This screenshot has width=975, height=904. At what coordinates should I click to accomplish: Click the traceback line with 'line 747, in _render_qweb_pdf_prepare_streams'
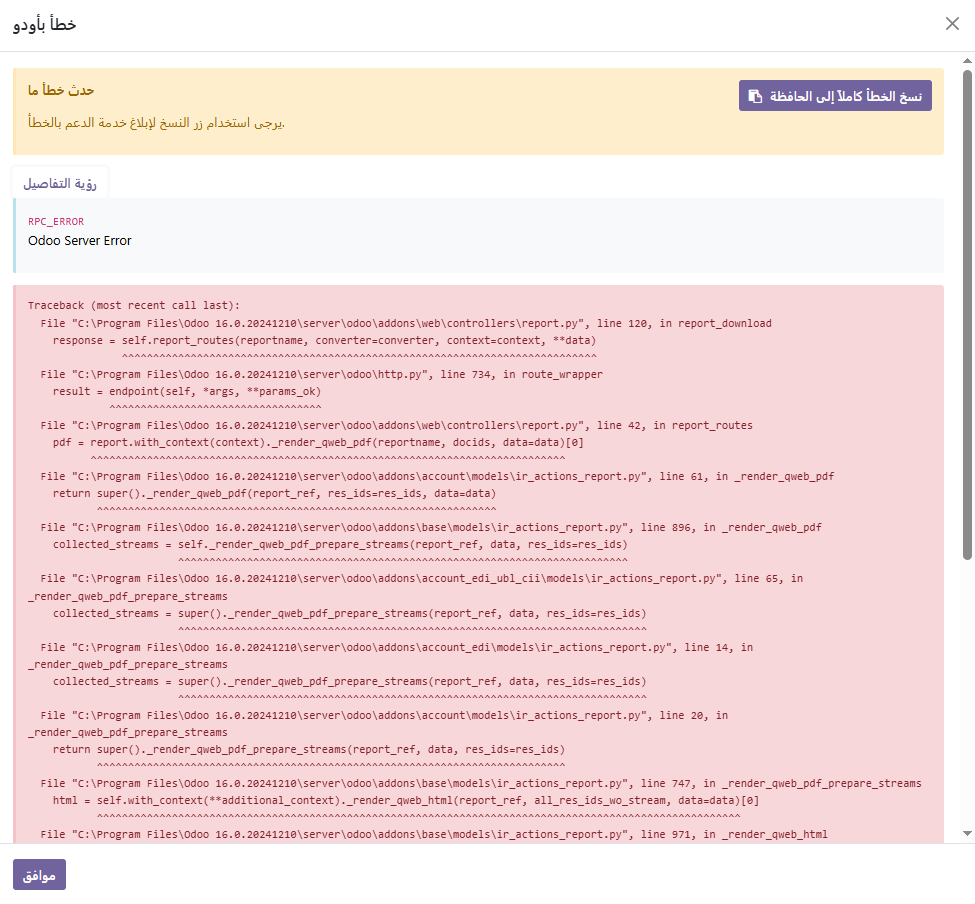481,783
